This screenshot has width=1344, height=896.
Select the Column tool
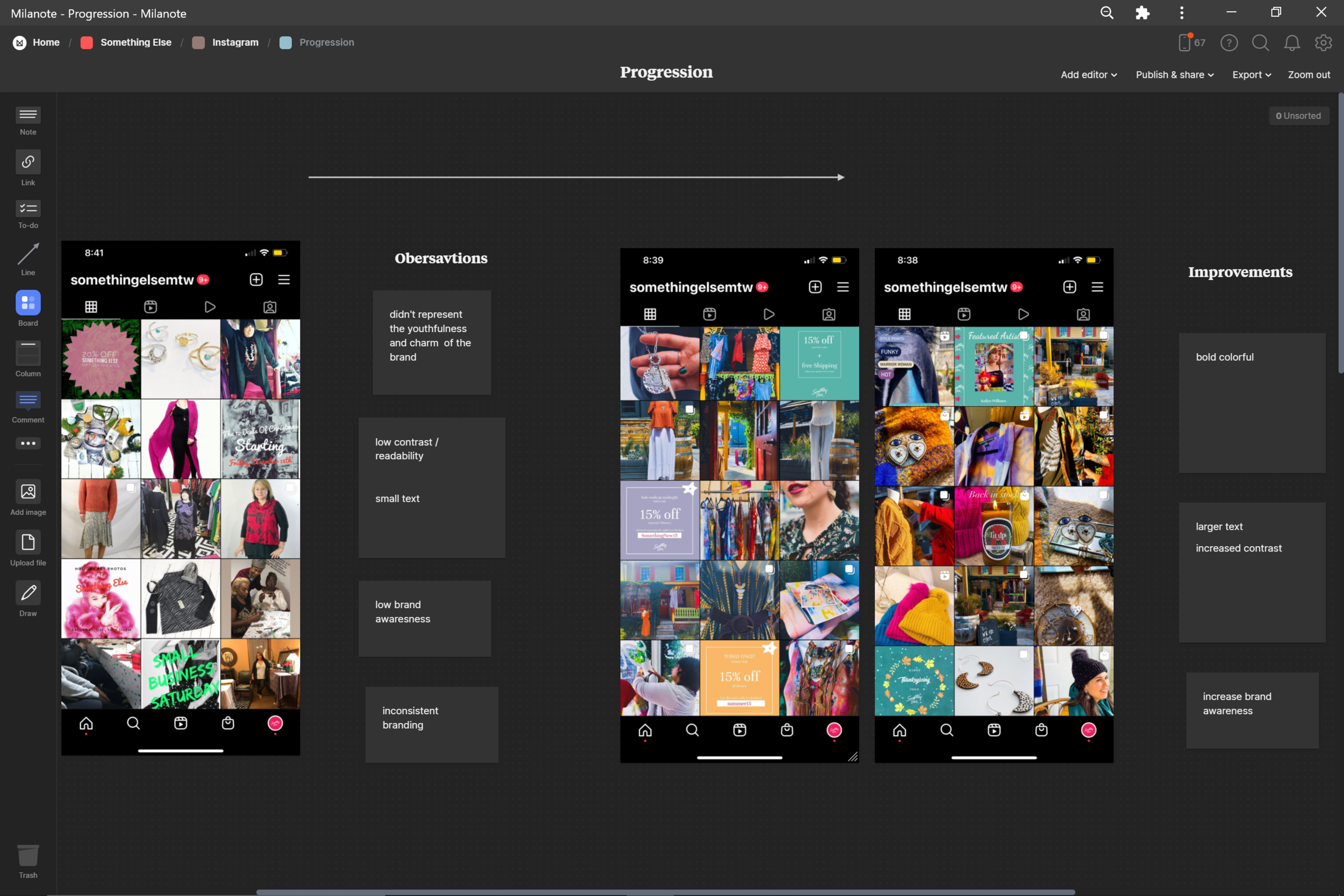[27, 354]
